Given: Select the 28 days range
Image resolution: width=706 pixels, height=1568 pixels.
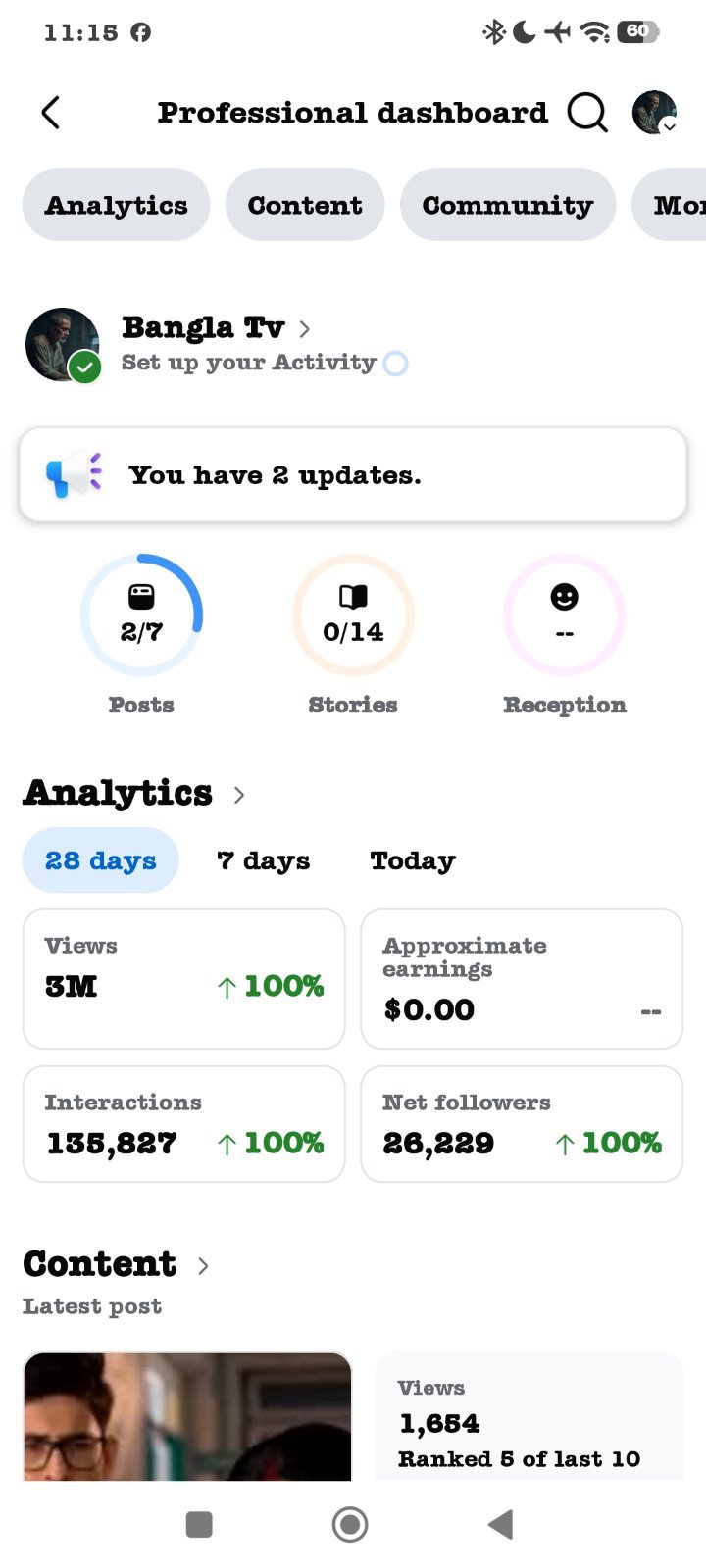Looking at the screenshot, I should tap(101, 860).
